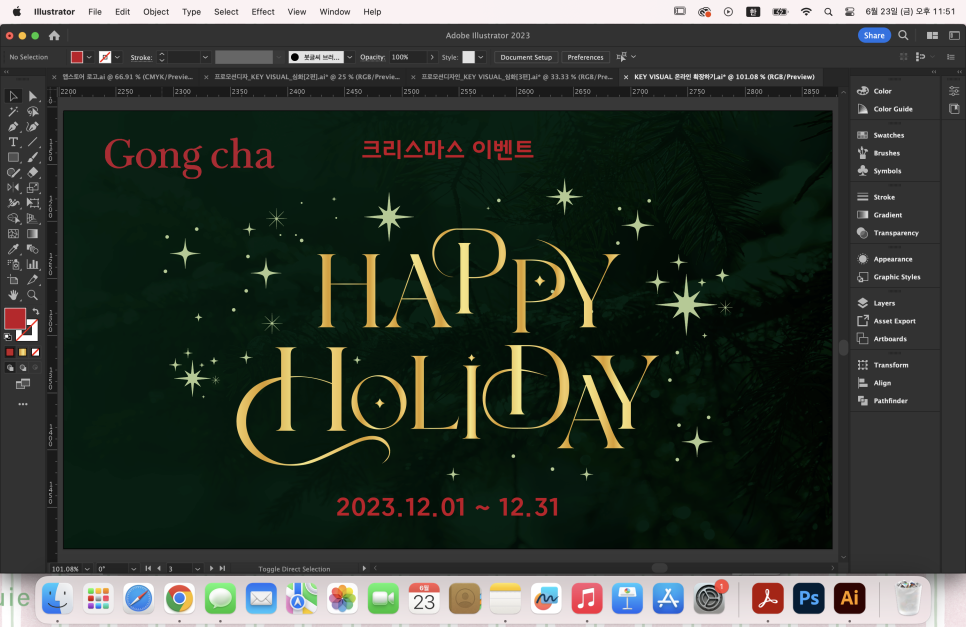Screen dimensions: 966x627
Task: Swap fill and stroke colors
Action: 36,312
